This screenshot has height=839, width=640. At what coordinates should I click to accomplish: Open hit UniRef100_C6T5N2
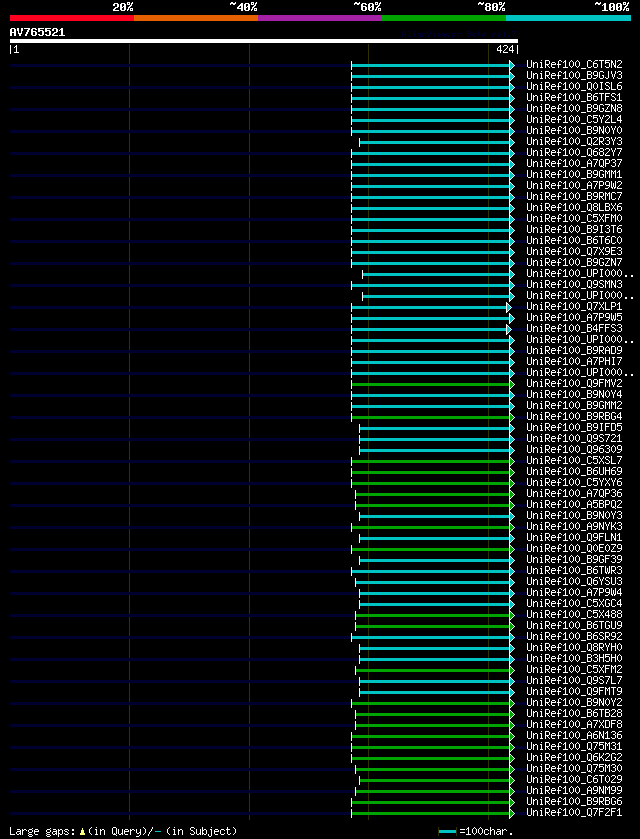point(574,65)
